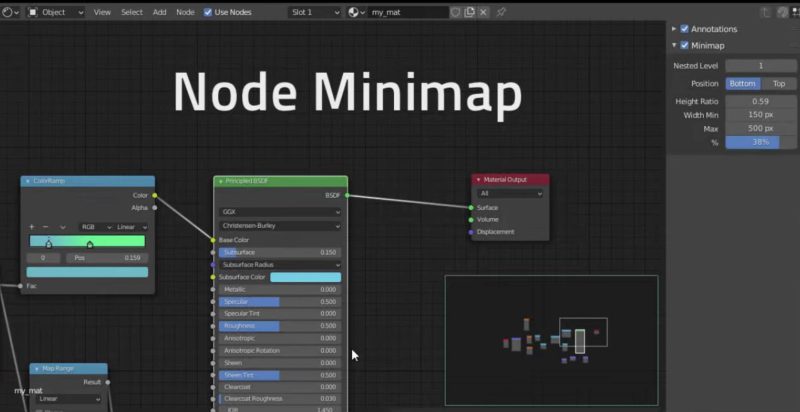Viewport: 800px width, 412px height.
Task: Uncheck the Minimap checkbox
Action: (684, 45)
